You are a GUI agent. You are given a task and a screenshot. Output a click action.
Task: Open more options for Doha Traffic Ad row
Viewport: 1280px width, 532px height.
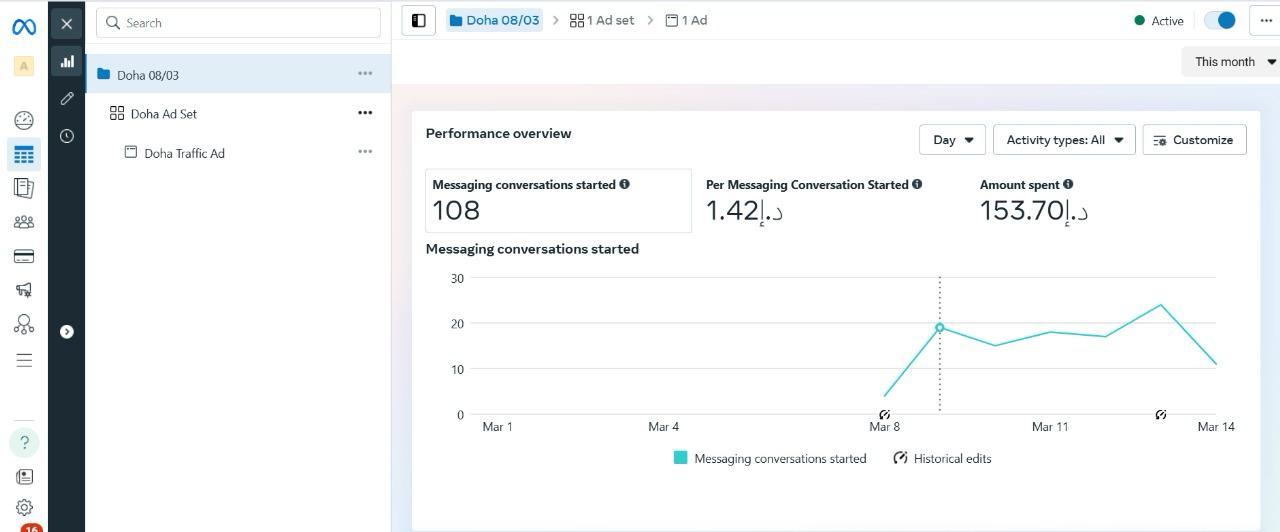(365, 151)
